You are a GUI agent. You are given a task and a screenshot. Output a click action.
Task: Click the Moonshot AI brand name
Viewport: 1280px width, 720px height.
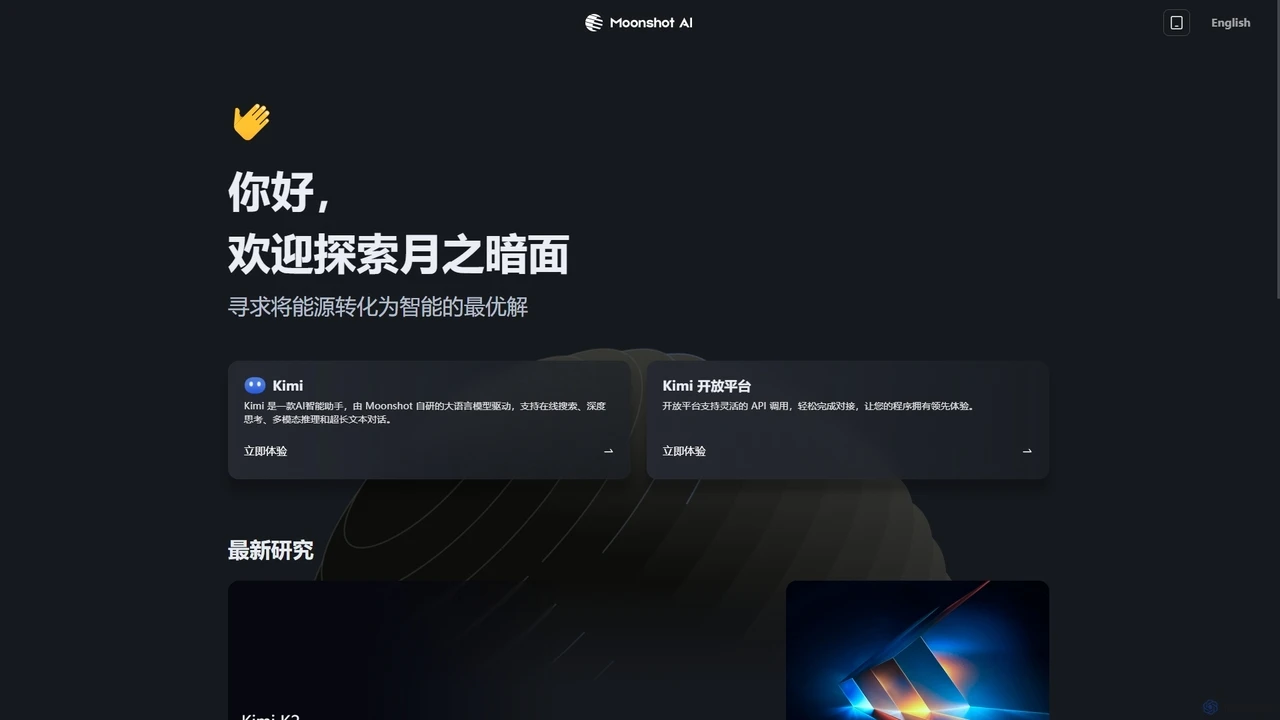pos(651,23)
